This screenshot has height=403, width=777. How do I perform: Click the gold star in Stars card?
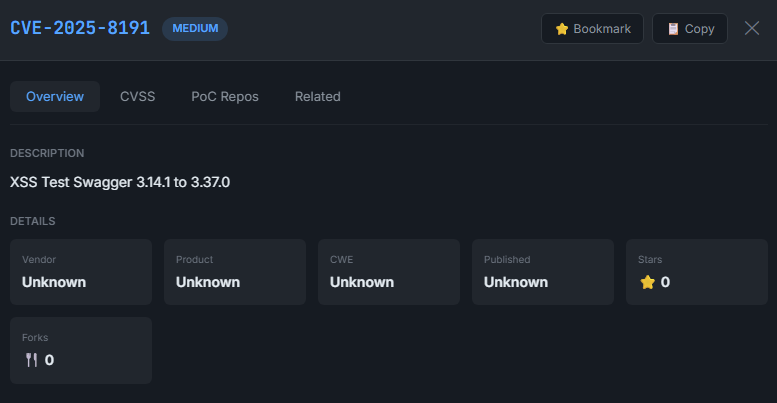coord(647,282)
